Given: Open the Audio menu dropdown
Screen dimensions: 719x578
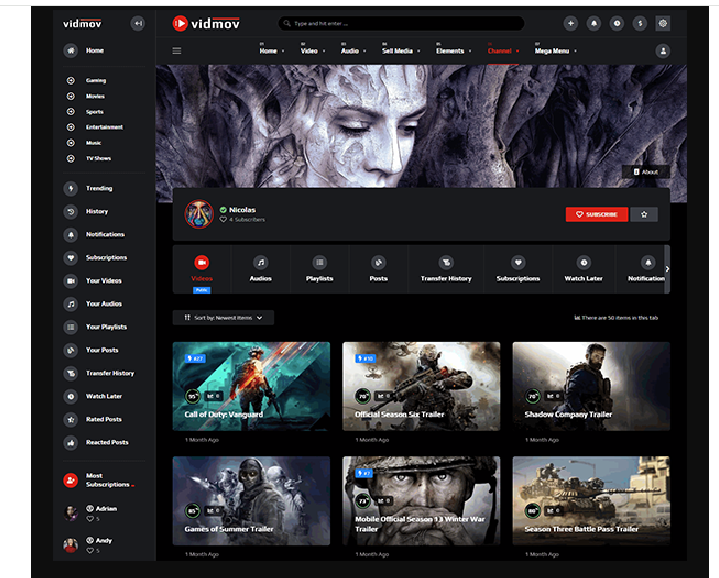Looking at the screenshot, I should 353,51.
